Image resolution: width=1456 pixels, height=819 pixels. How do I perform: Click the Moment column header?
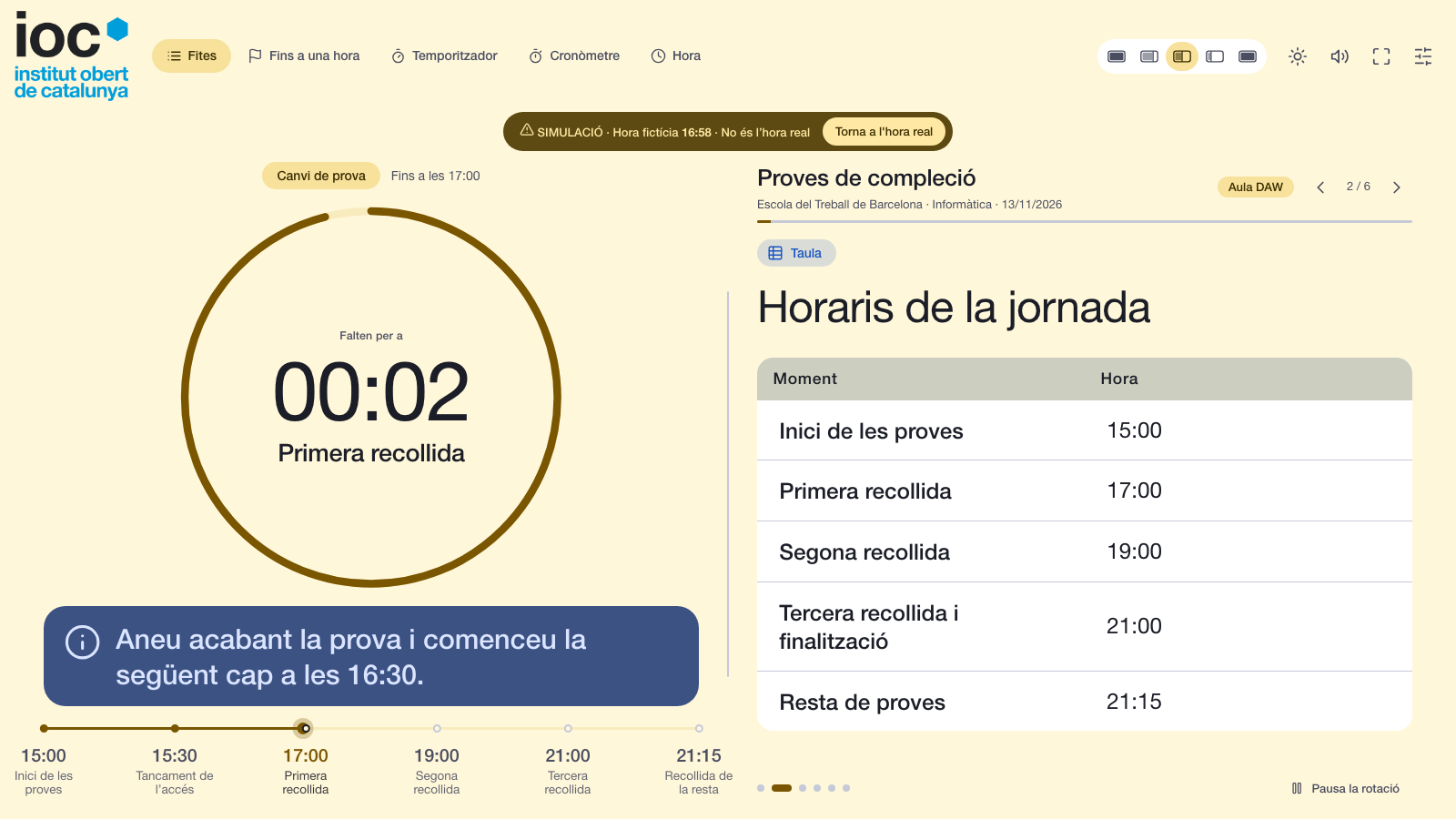pos(805,379)
